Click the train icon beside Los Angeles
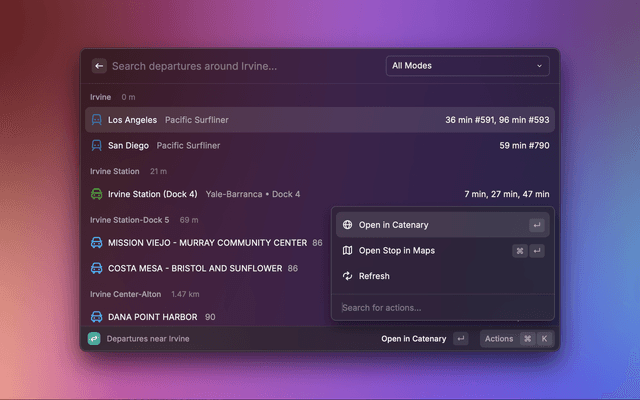 [97, 120]
